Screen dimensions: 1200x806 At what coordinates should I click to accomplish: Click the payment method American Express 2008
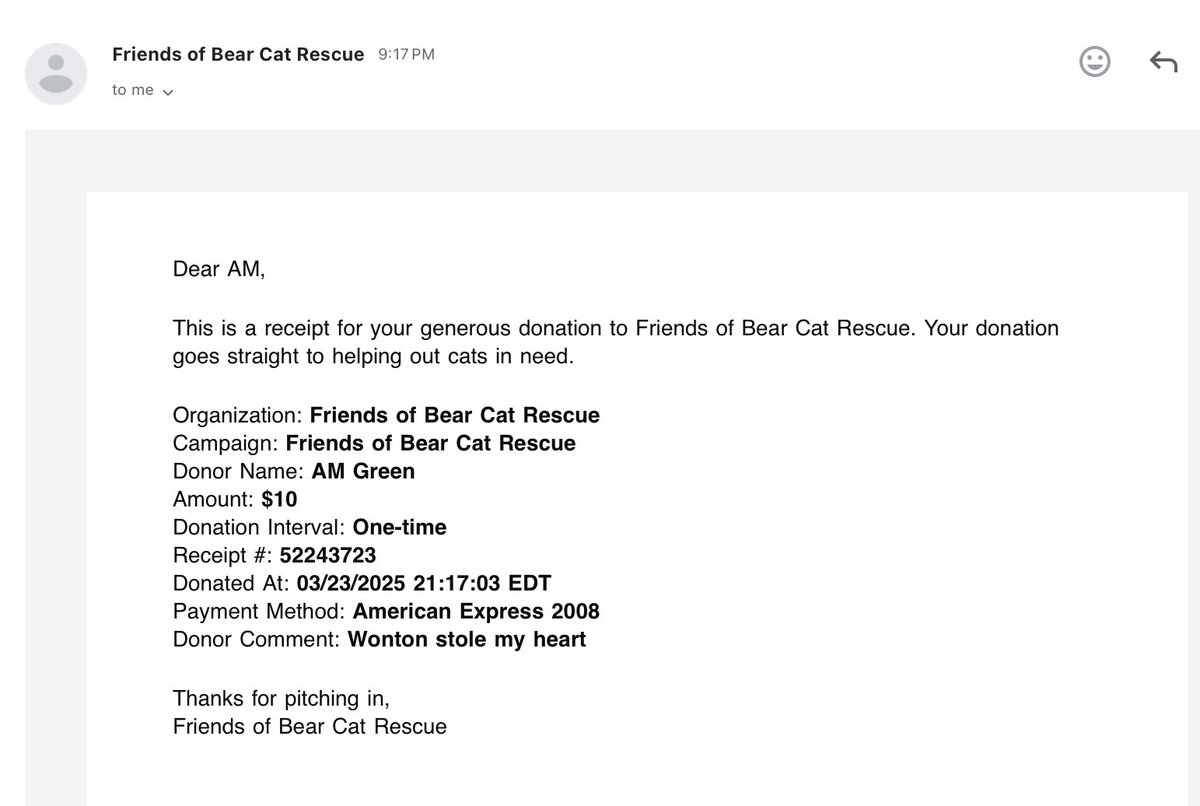click(x=477, y=611)
